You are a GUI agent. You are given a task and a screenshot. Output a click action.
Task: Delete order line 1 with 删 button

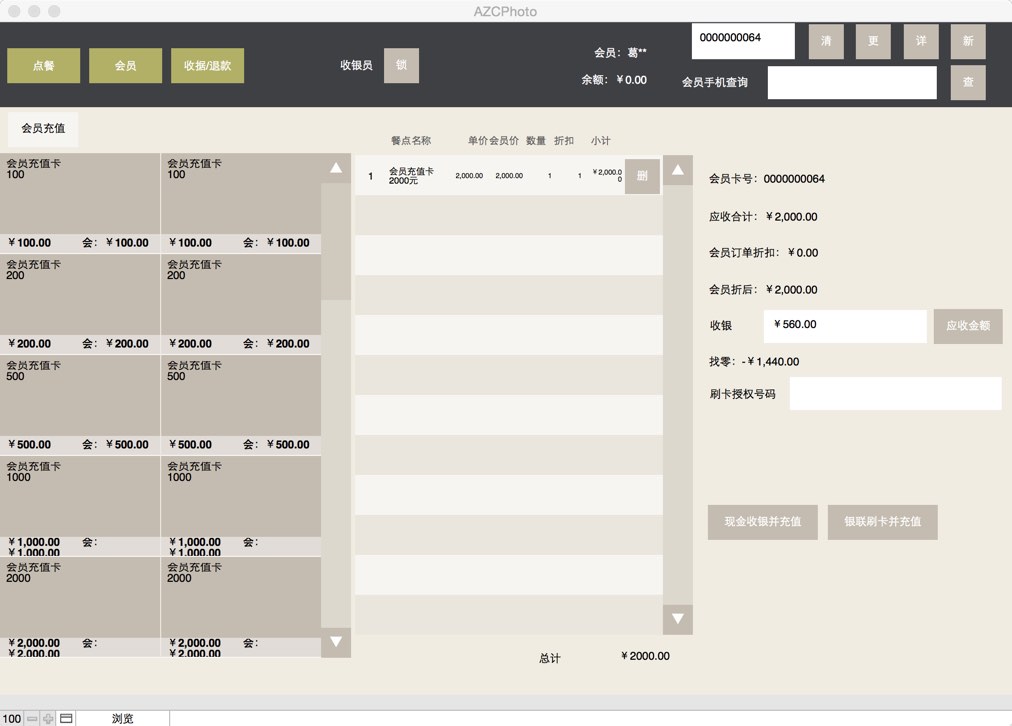pos(642,176)
